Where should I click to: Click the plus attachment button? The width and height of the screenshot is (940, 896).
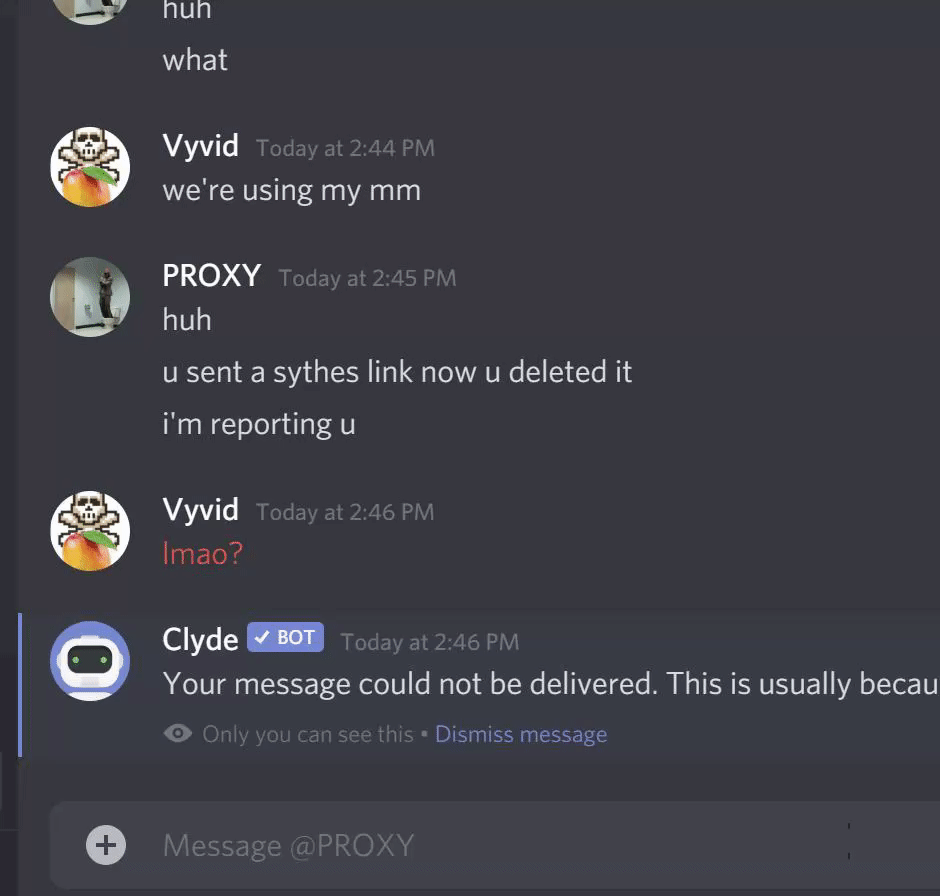(106, 845)
